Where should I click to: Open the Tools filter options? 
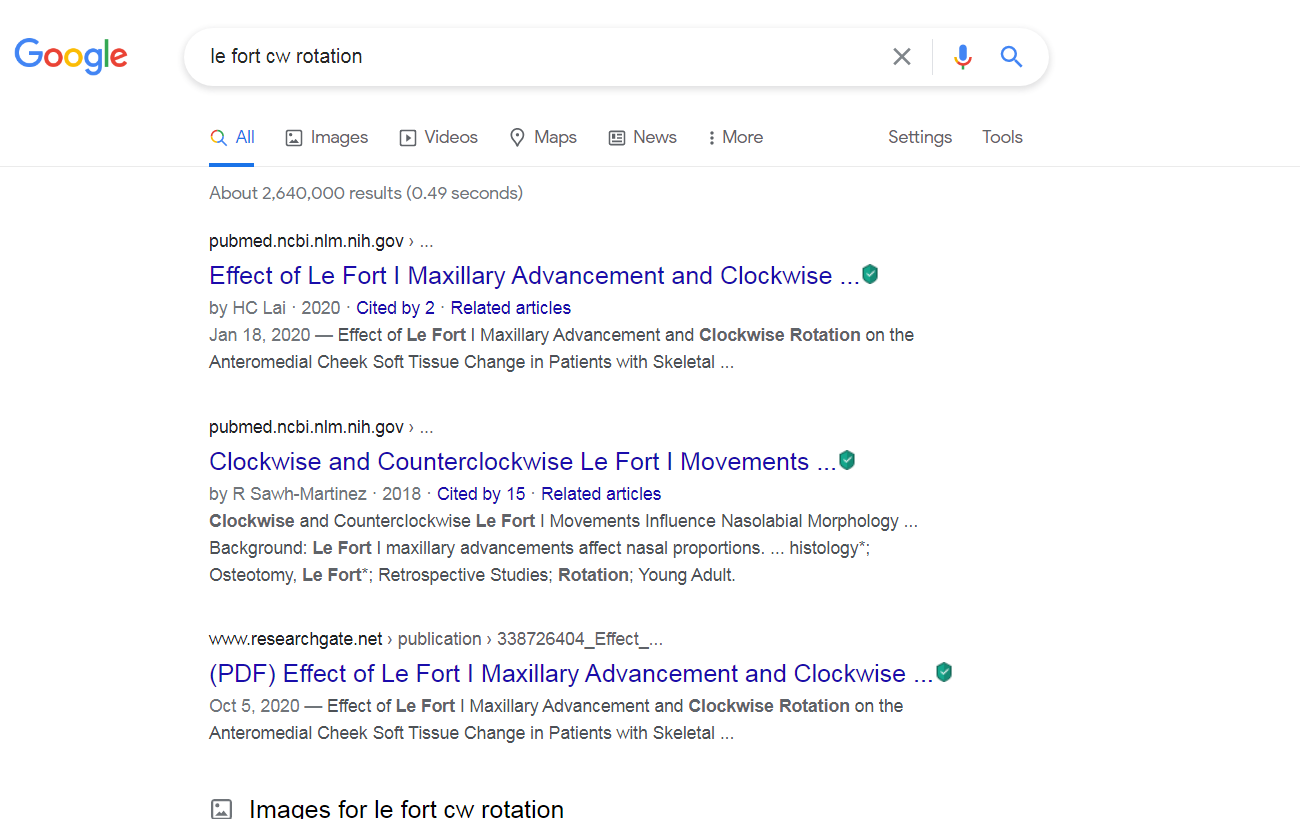click(1002, 137)
